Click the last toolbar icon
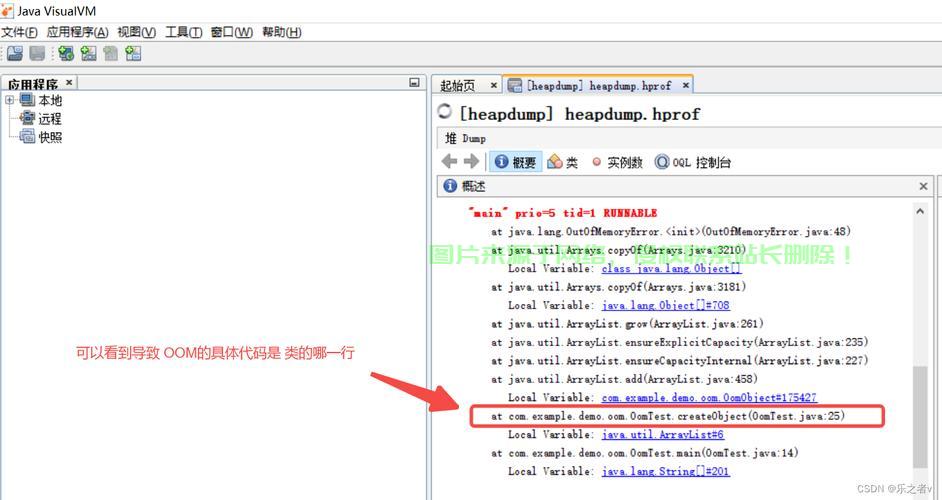Screen dimensions: 942x500 133,53
